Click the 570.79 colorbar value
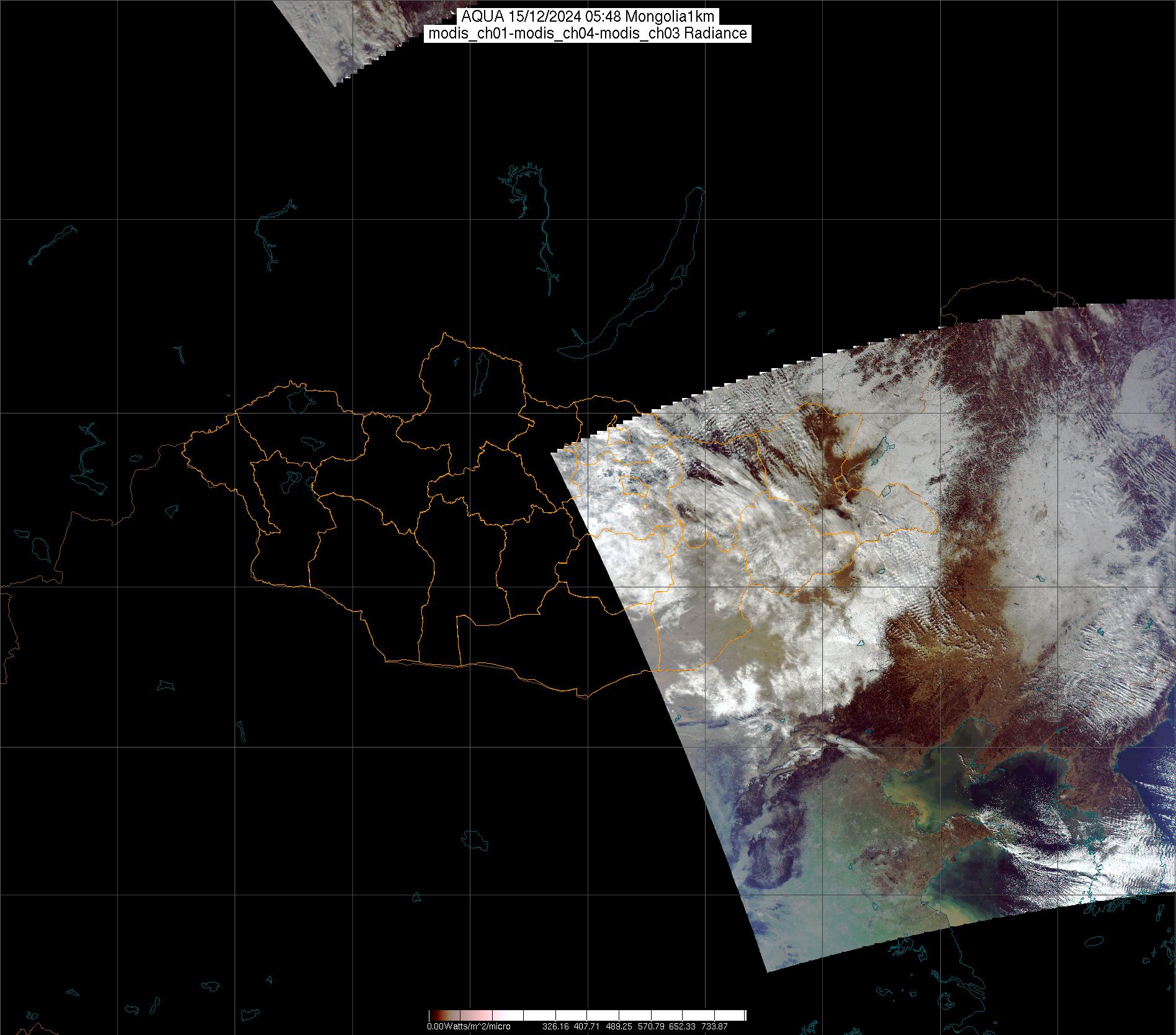The image size is (1176, 1035). point(650,1027)
